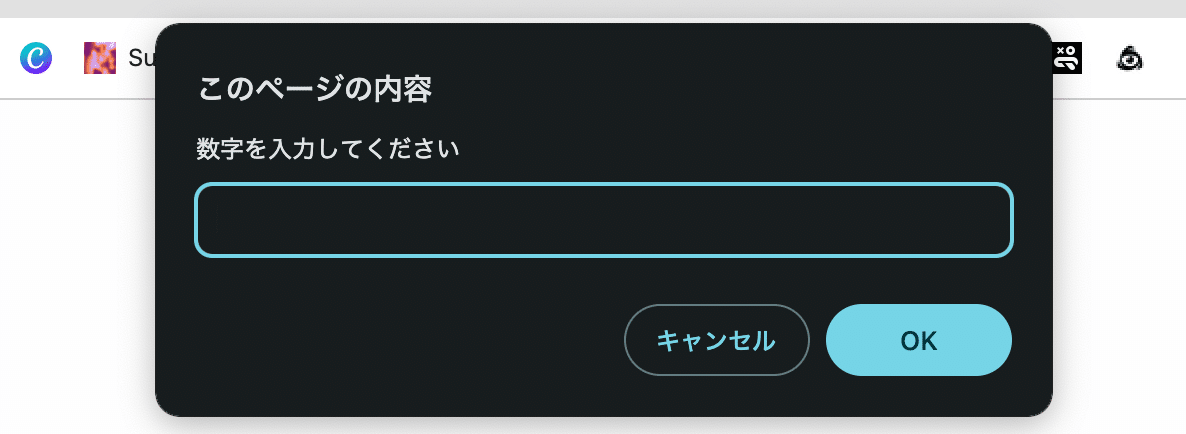This screenshot has height=434, width=1186.
Task: Dismiss the prompt with キャンセル
Action: [x=716, y=340]
